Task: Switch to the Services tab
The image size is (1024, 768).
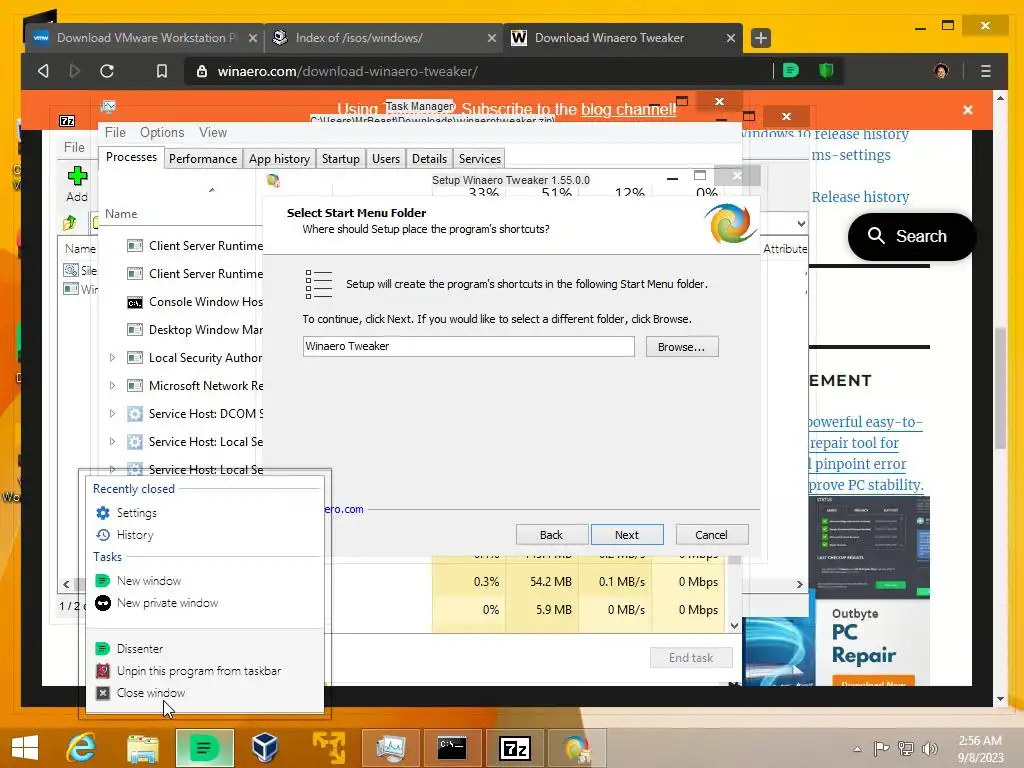Action: (x=480, y=159)
